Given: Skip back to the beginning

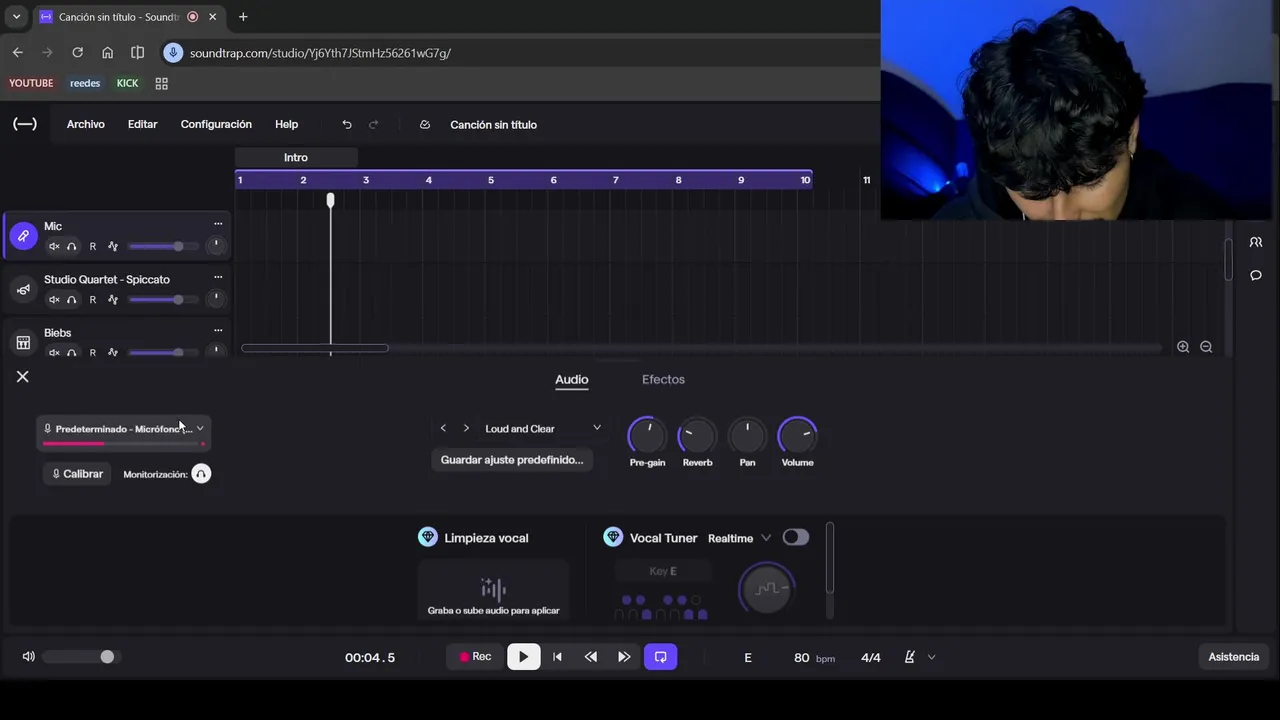Looking at the screenshot, I should click(557, 657).
